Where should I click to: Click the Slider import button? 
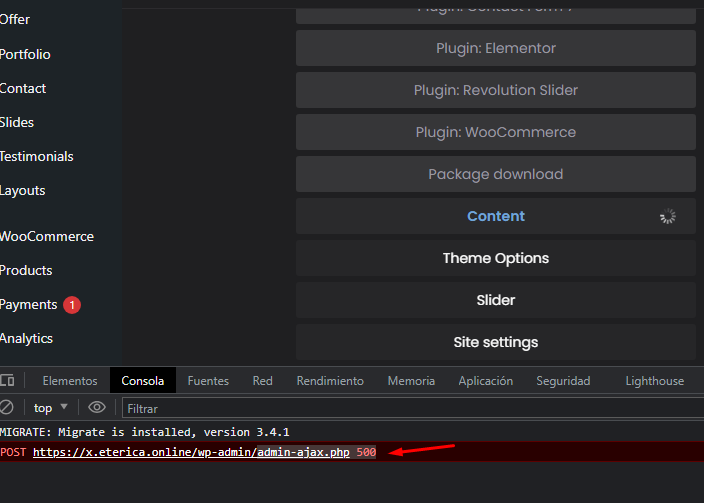point(496,300)
